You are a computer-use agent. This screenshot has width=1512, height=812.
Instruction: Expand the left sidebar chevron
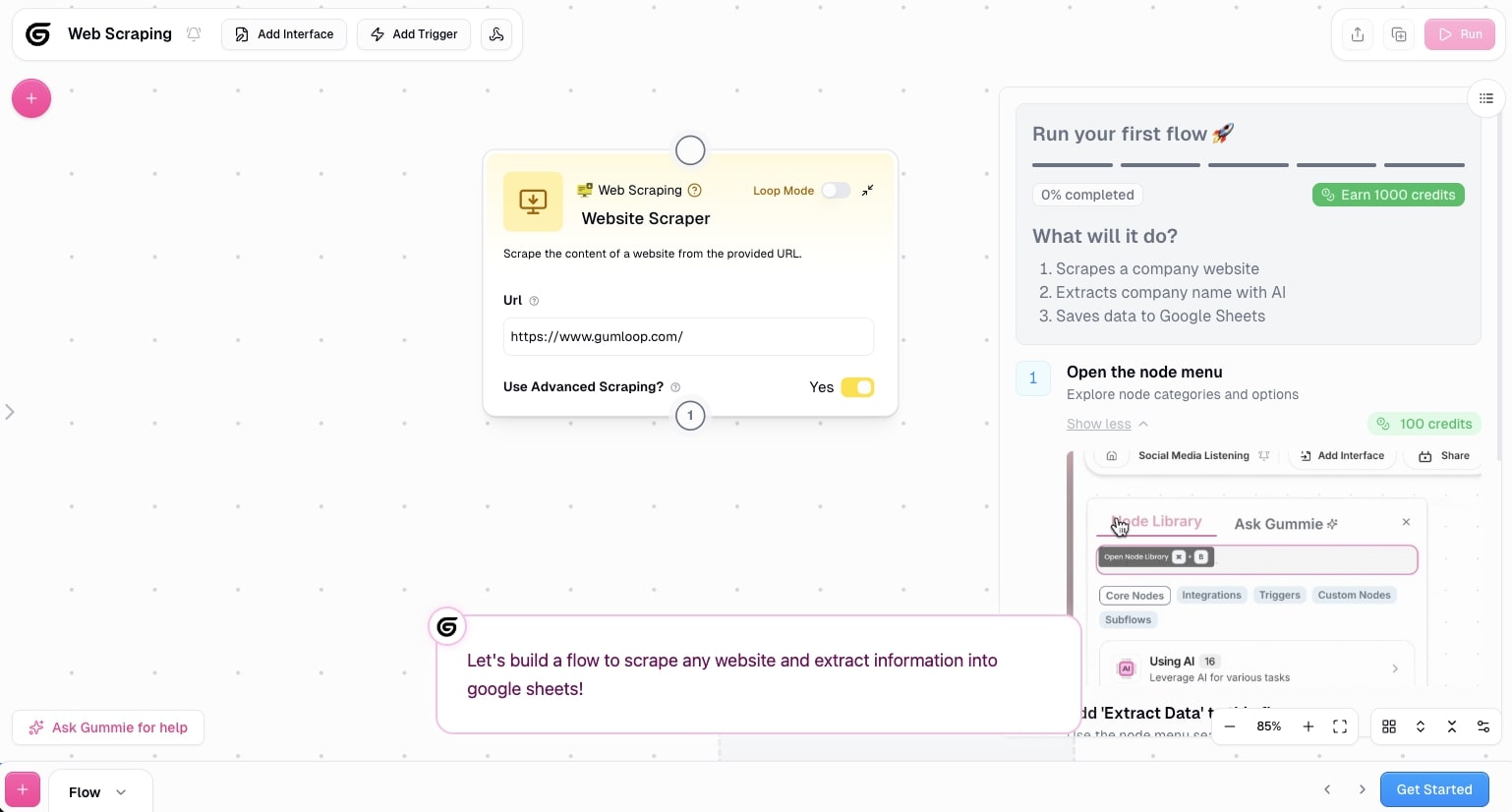pyautogui.click(x=10, y=412)
